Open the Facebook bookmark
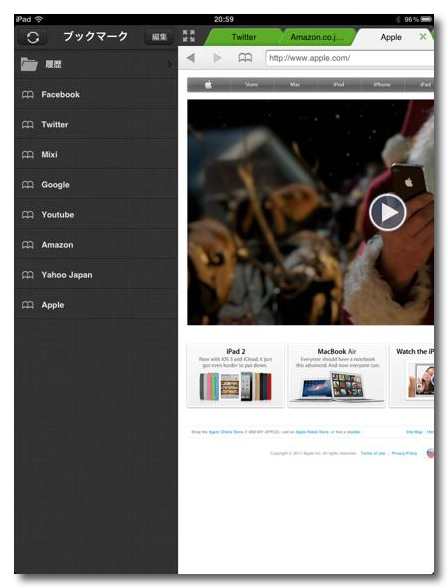The width and height of the screenshot is (448, 588). [x=96, y=94]
